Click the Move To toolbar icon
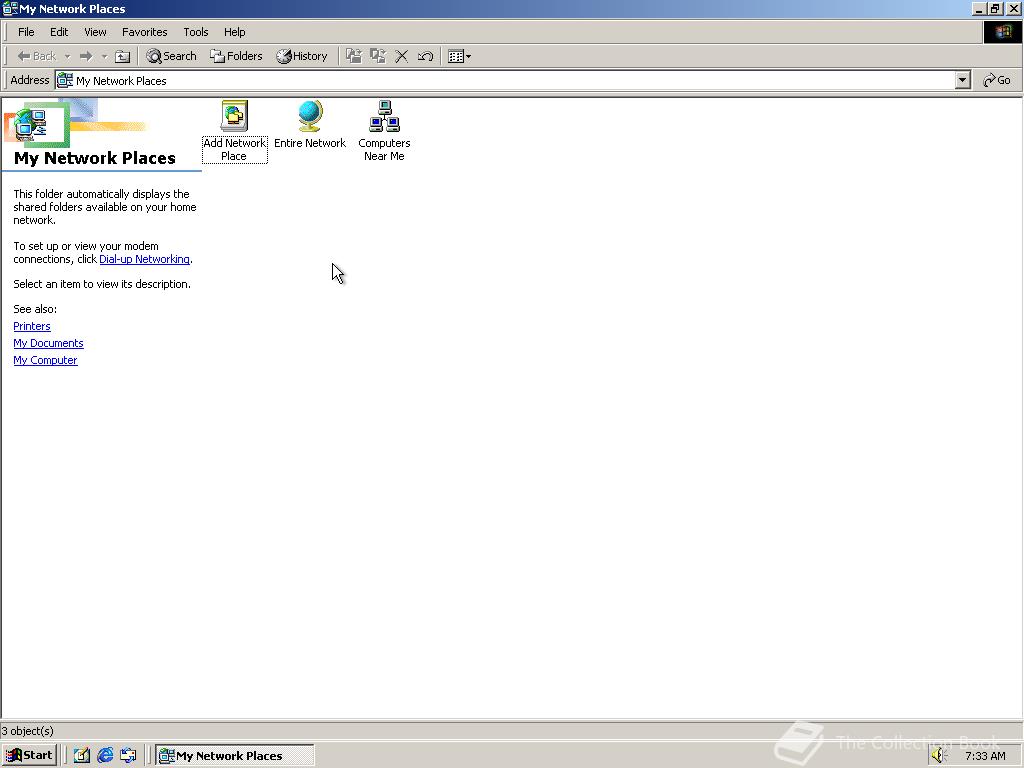 pos(354,56)
